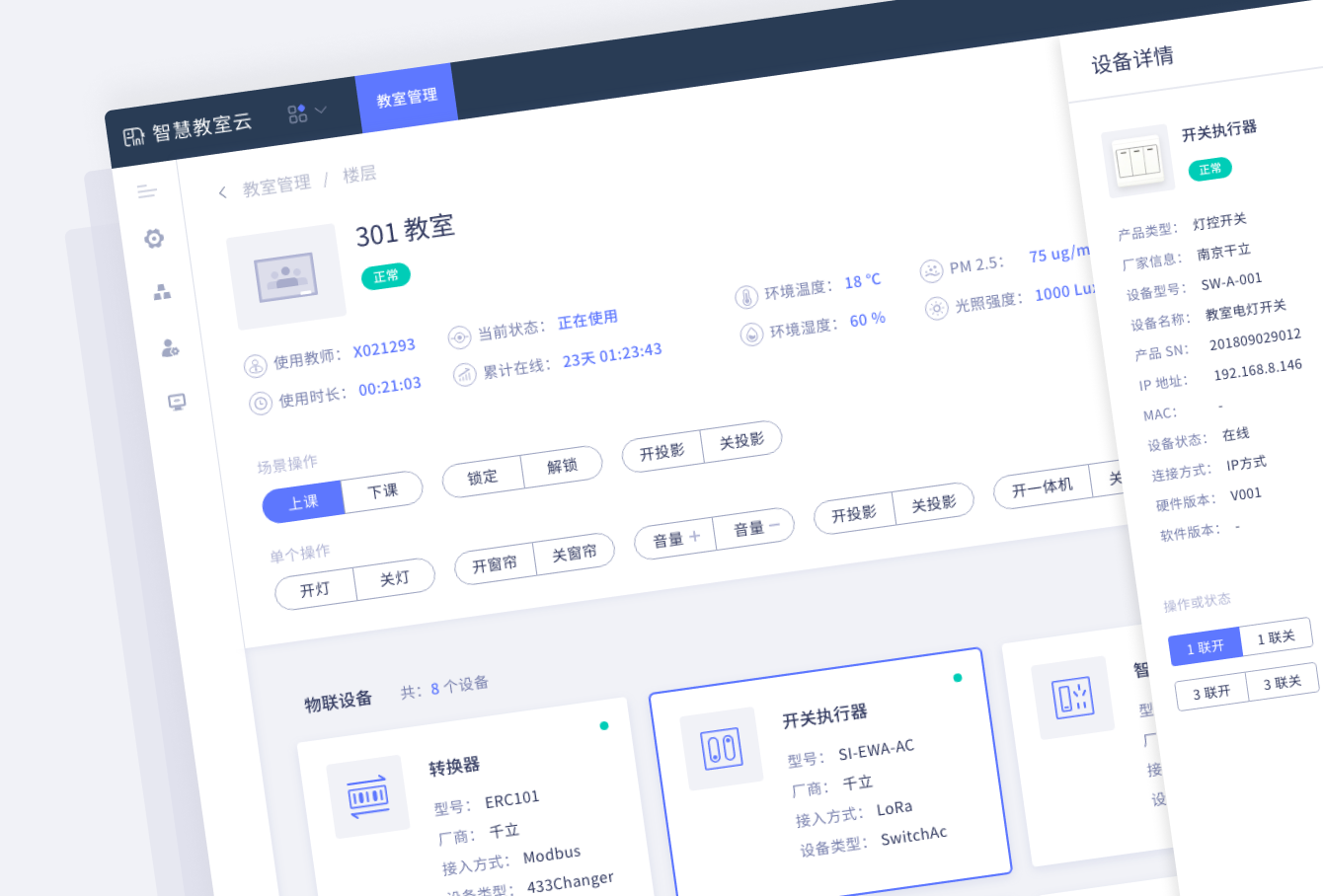This screenshot has height=896, width=1323.
Task: Click the 智慧教室云 logo icon
Action: point(133,136)
